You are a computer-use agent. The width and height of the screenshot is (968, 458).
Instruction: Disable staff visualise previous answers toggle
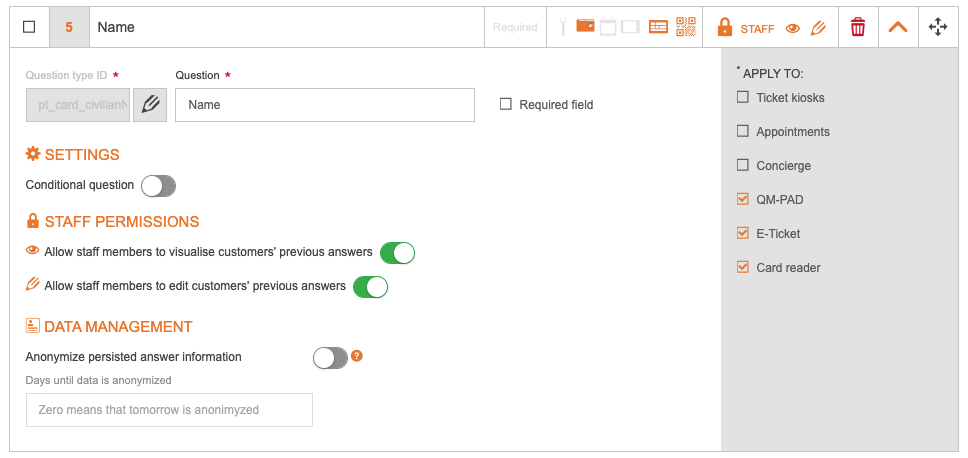(397, 253)
